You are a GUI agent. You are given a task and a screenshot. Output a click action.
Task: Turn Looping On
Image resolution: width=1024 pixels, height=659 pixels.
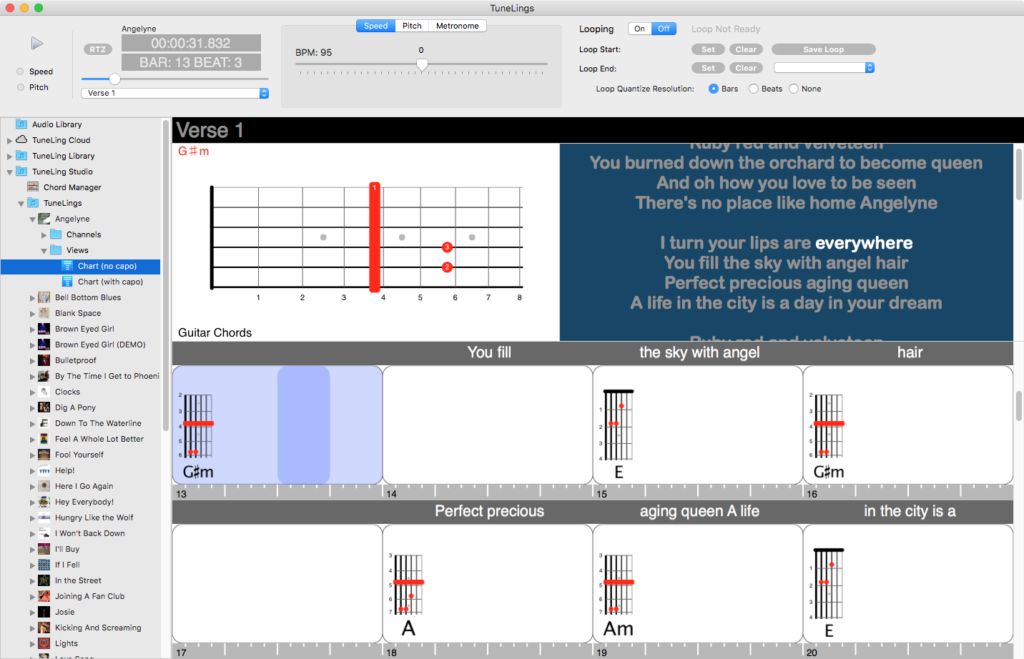tap(640, 29)
